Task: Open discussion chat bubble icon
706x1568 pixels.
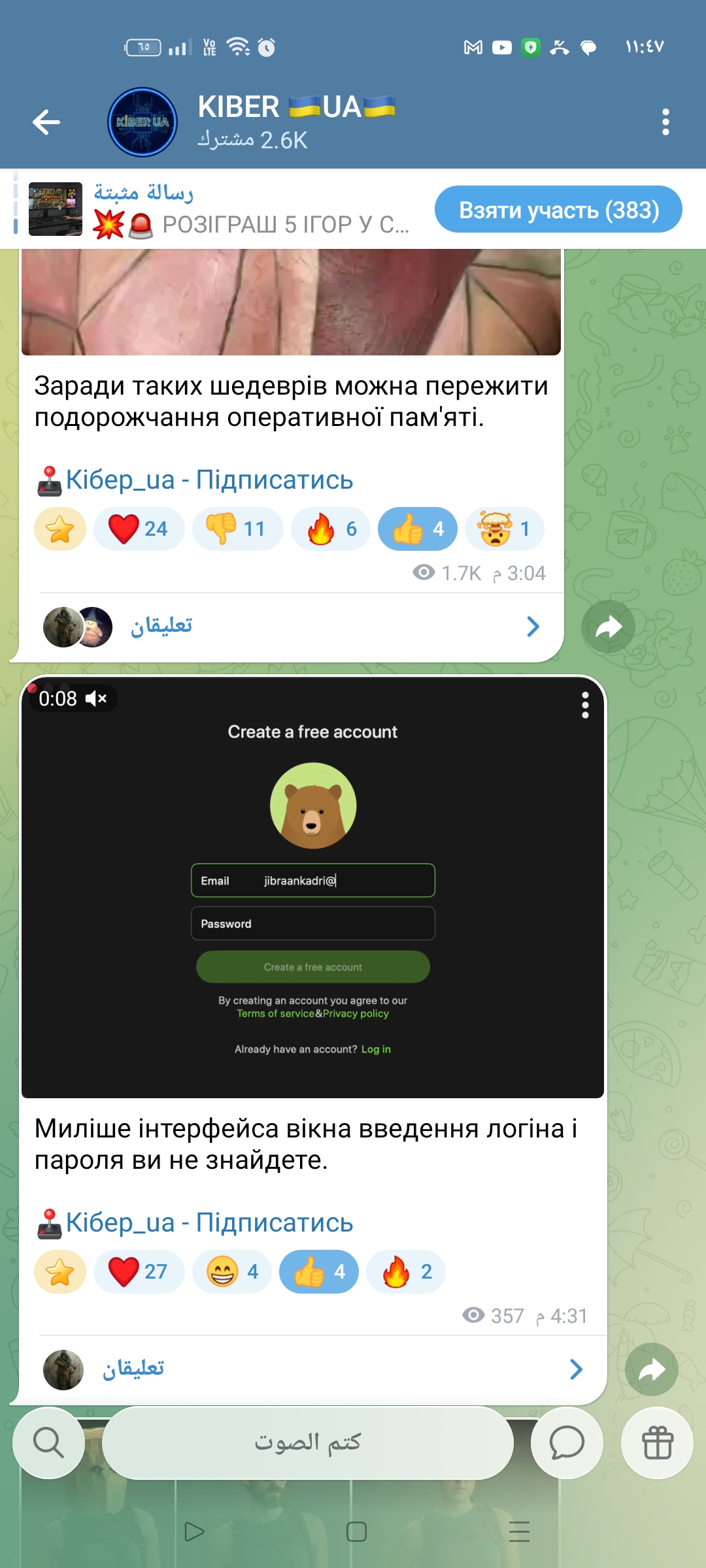Action: [x=567, y=1443]
